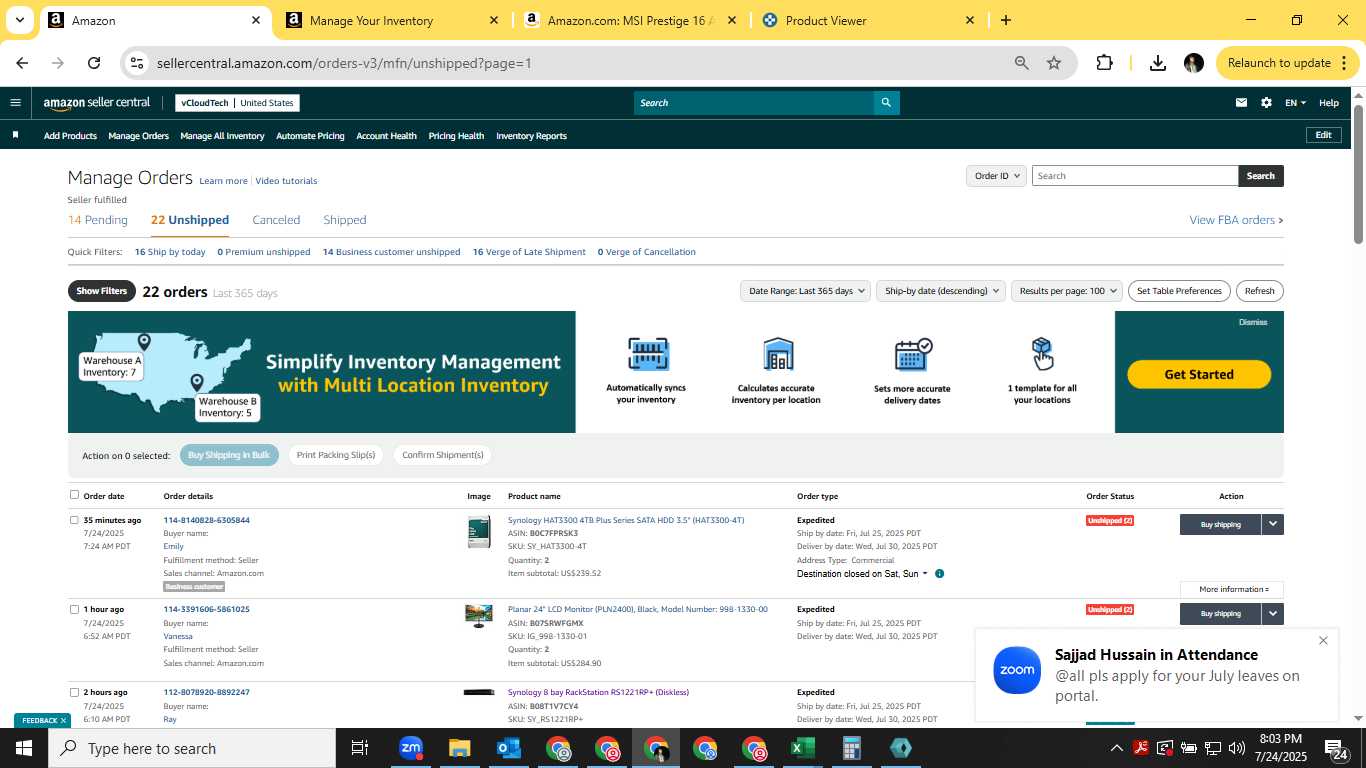
Task: Expand Buy shipping arrow for Vanessa's order
Action: [x=1272, y=613]
